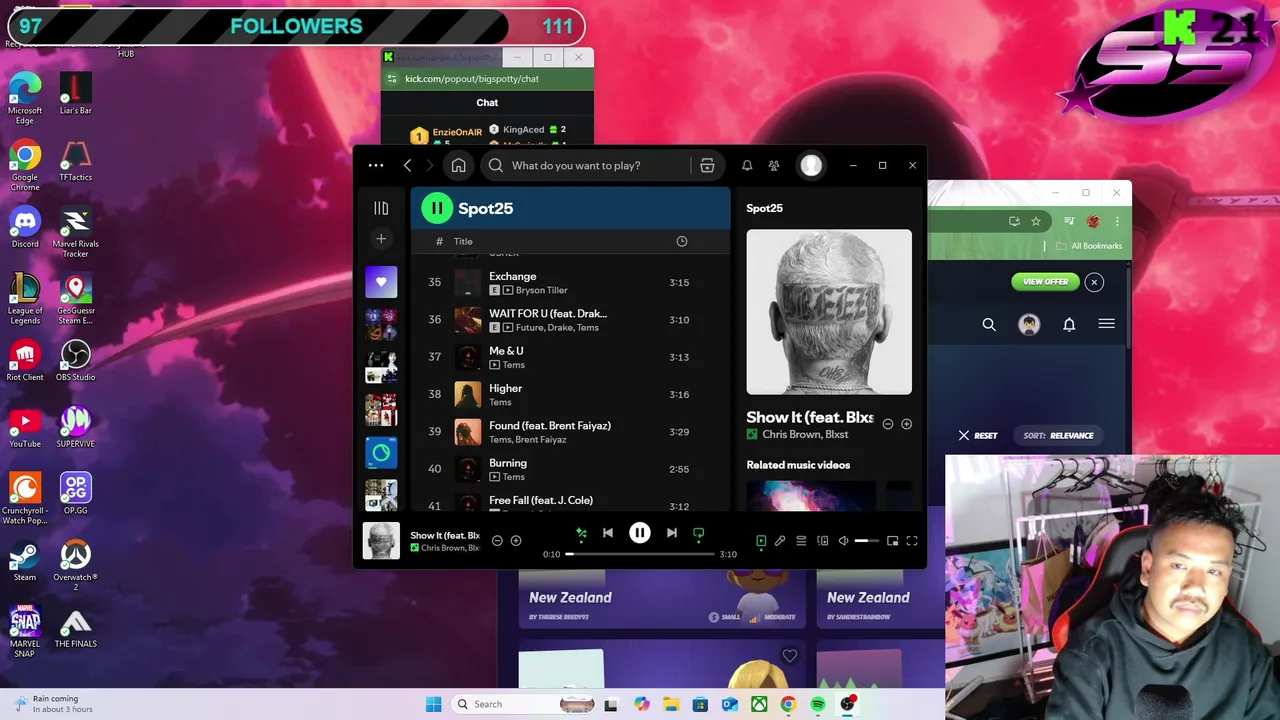Pause playback in the Spotify player bar

[639, 533]
